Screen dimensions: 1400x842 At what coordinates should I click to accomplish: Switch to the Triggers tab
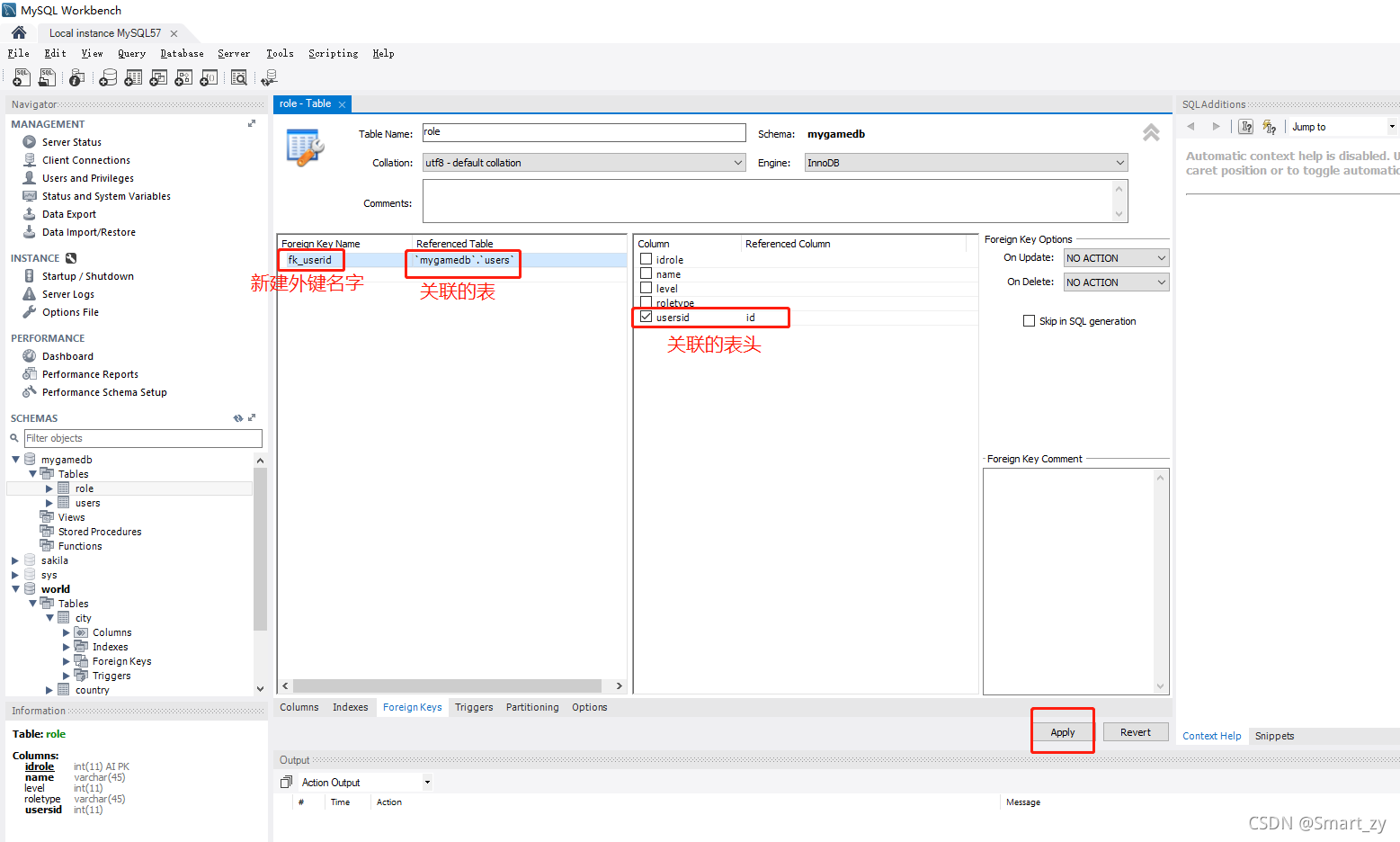coord(474,707)
